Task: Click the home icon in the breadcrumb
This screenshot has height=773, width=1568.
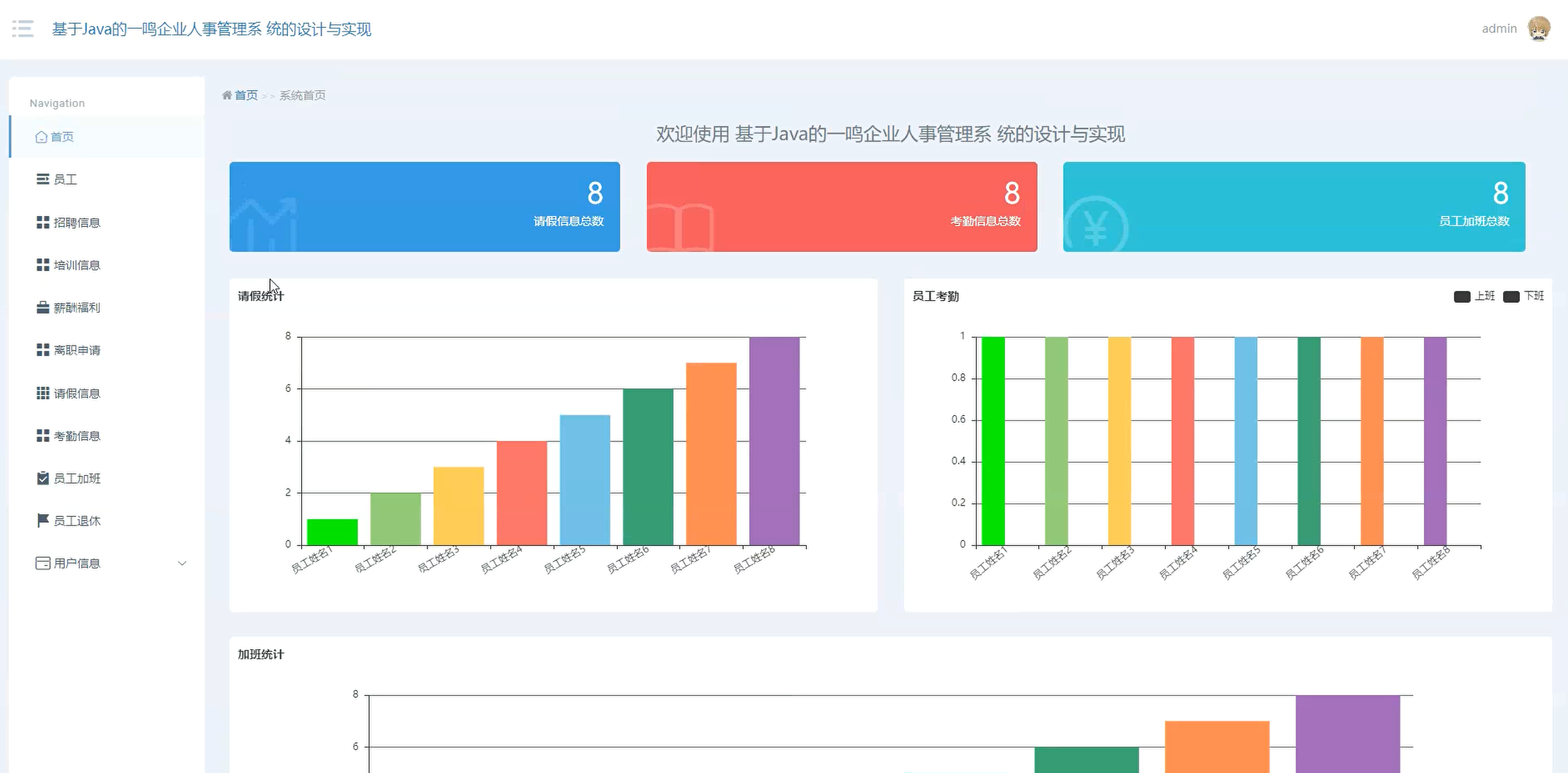Action: [x=227, y=95]
